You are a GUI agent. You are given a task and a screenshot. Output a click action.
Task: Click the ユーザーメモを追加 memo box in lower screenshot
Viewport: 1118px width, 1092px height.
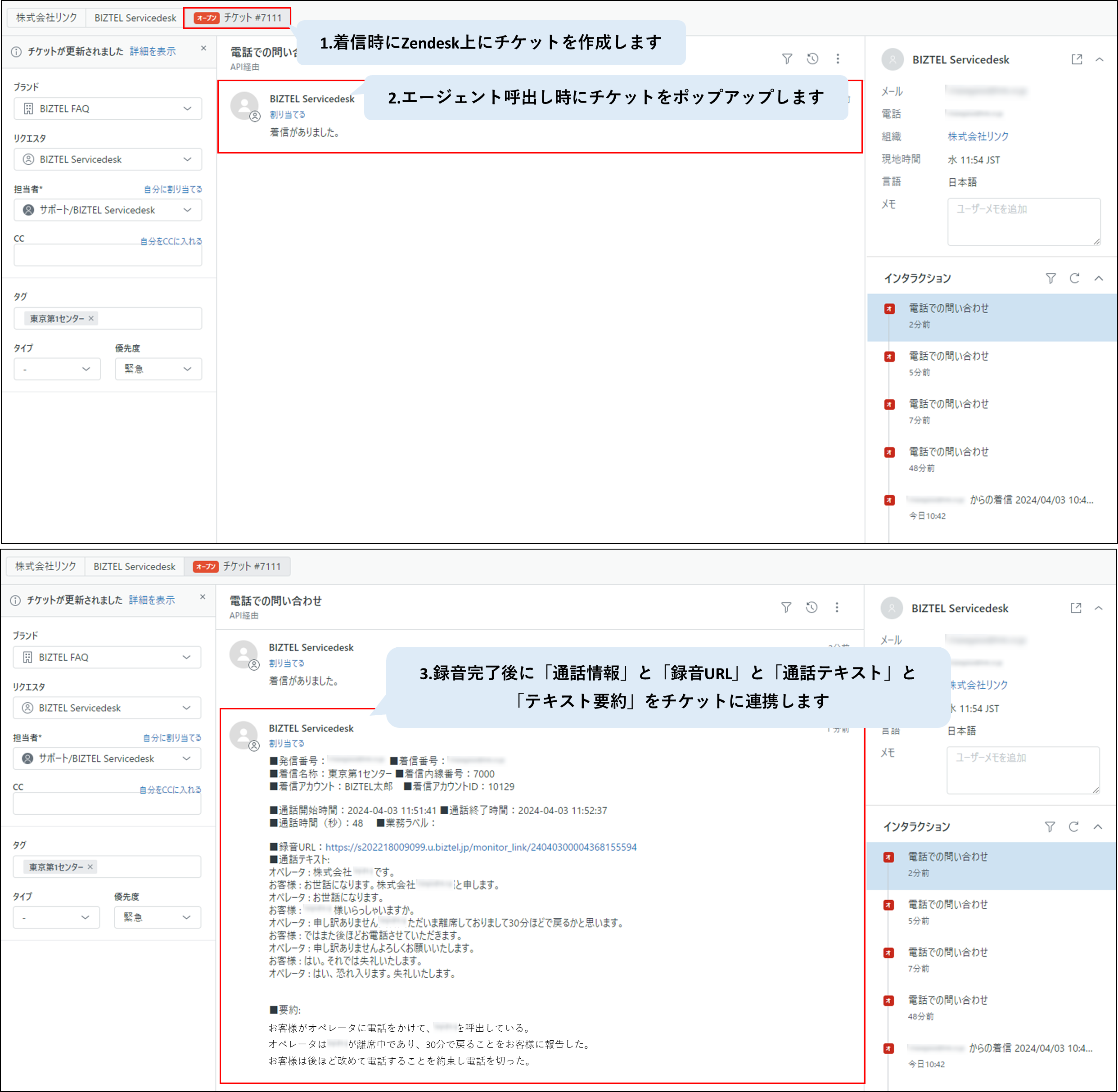click(x=1023, y=770)
